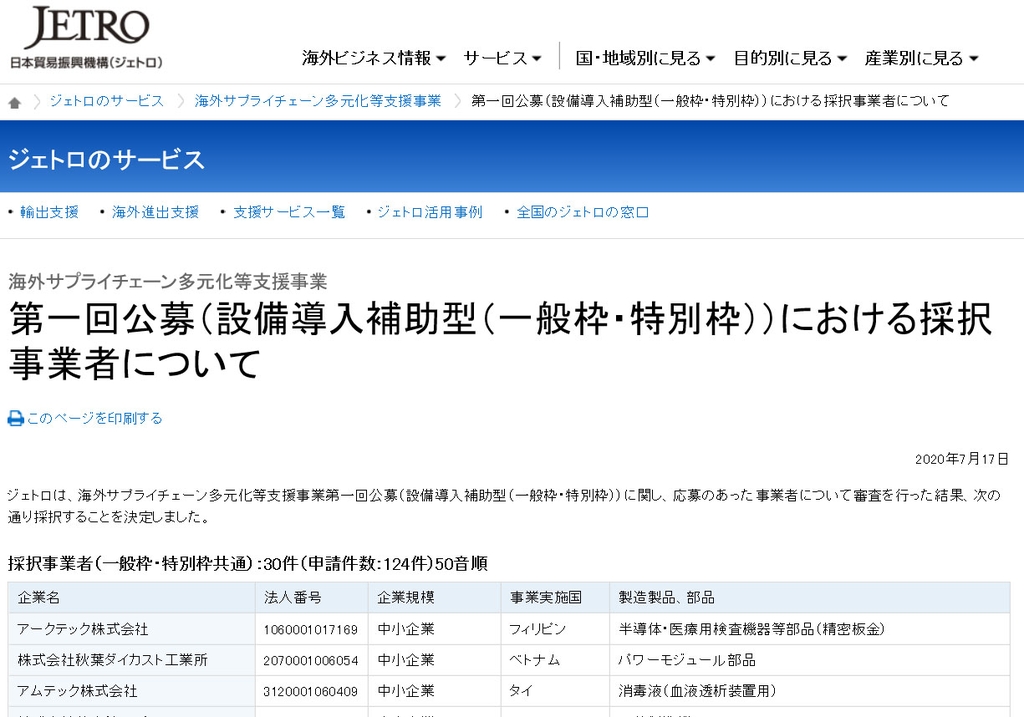
Task: Expand 産業別に見る dropdown
Action: (x=921, y=58)
